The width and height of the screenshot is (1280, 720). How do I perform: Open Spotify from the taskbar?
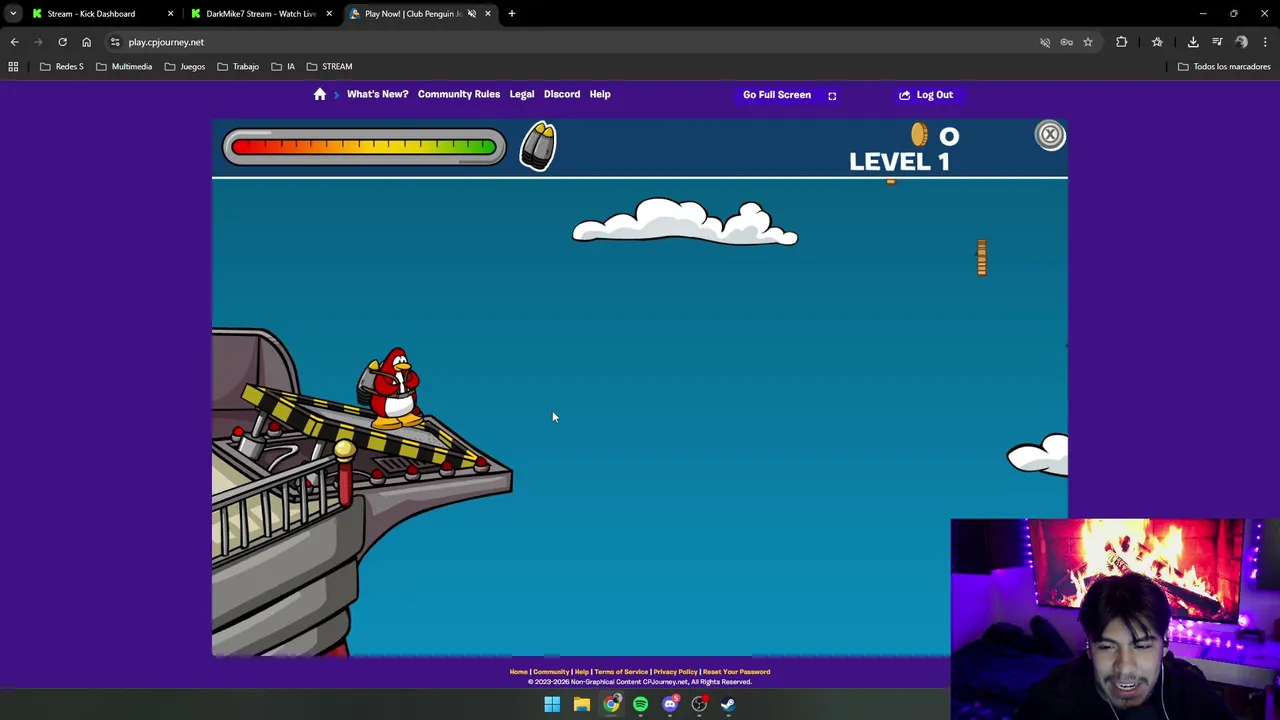[640, 704]
